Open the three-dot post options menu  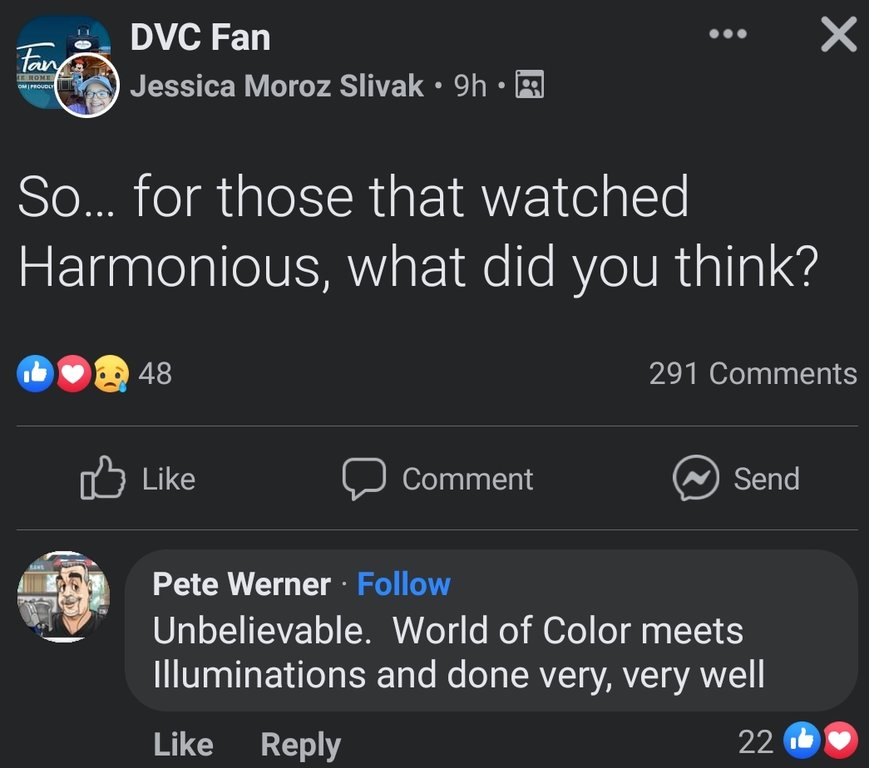[x=727, y=34]
